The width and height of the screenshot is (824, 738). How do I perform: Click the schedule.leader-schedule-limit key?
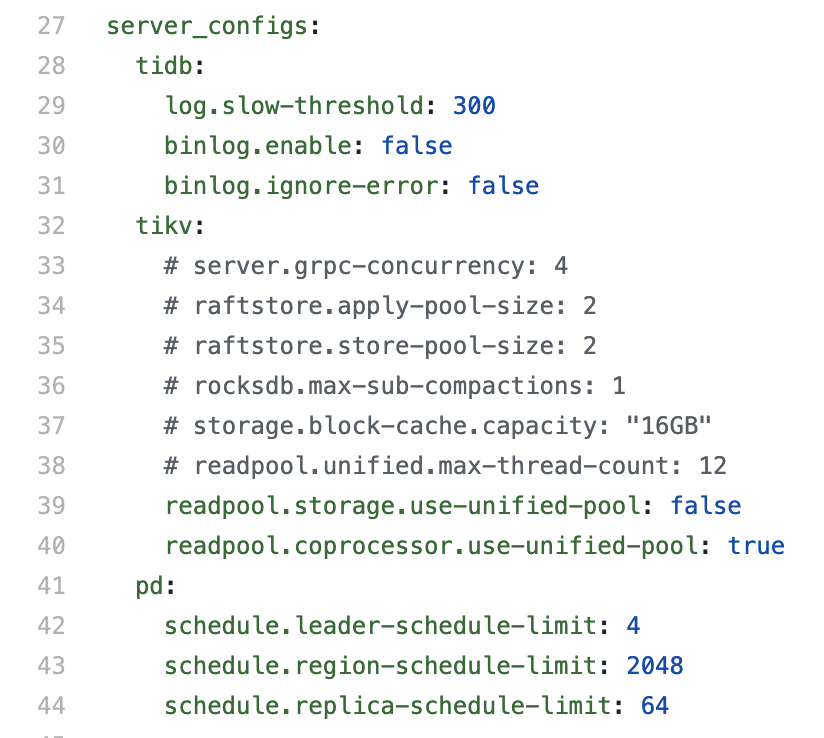click(x=380, y=626)
